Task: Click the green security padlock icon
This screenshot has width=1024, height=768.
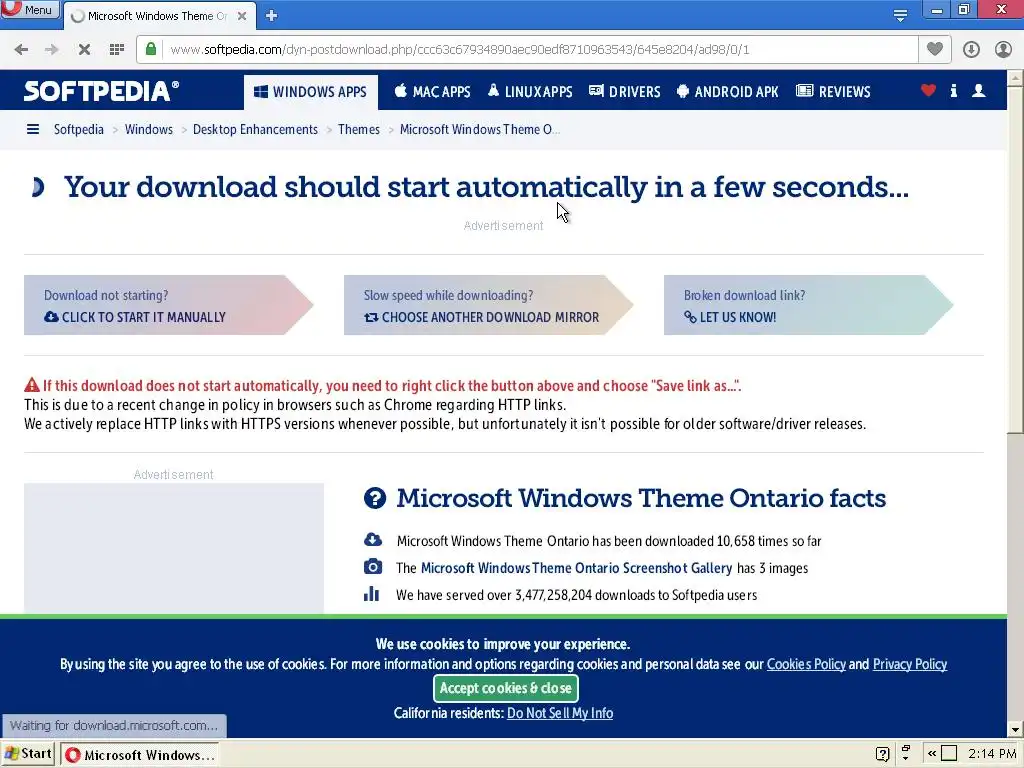Action: (x=151, y=50)
